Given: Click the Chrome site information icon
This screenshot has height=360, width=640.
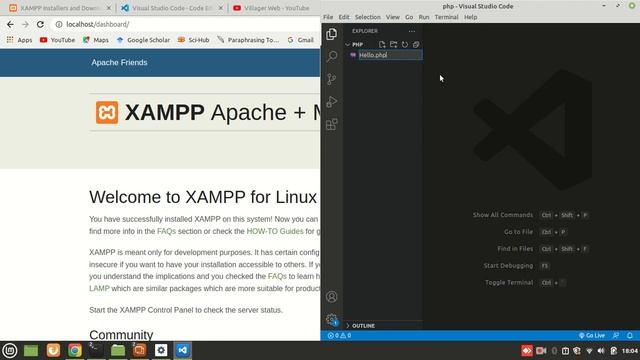Looking at the screenshot, I should tap(59, 24).
